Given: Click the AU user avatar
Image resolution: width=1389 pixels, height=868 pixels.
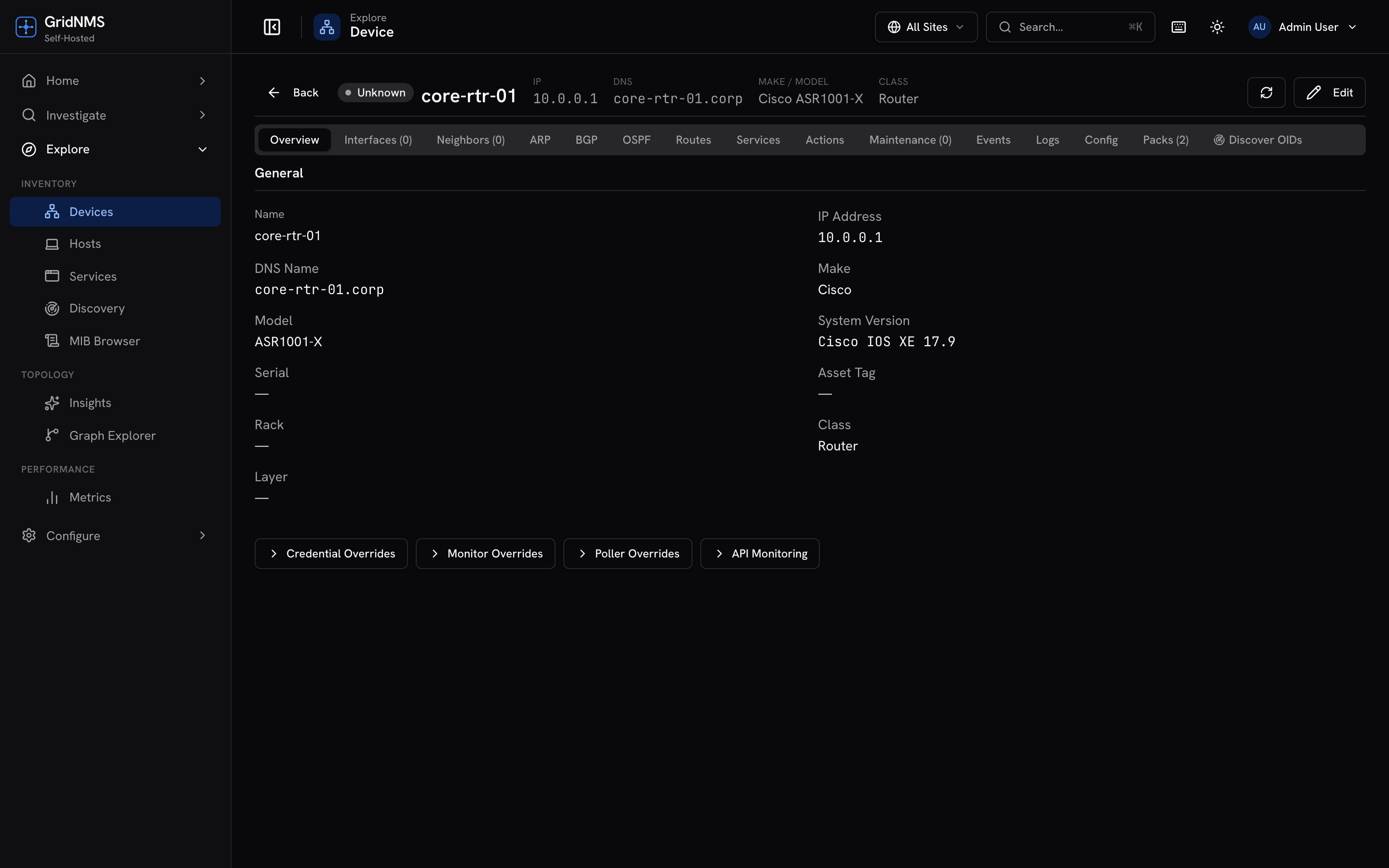Looking at the screenshot, I should (x=1259, y=27).
